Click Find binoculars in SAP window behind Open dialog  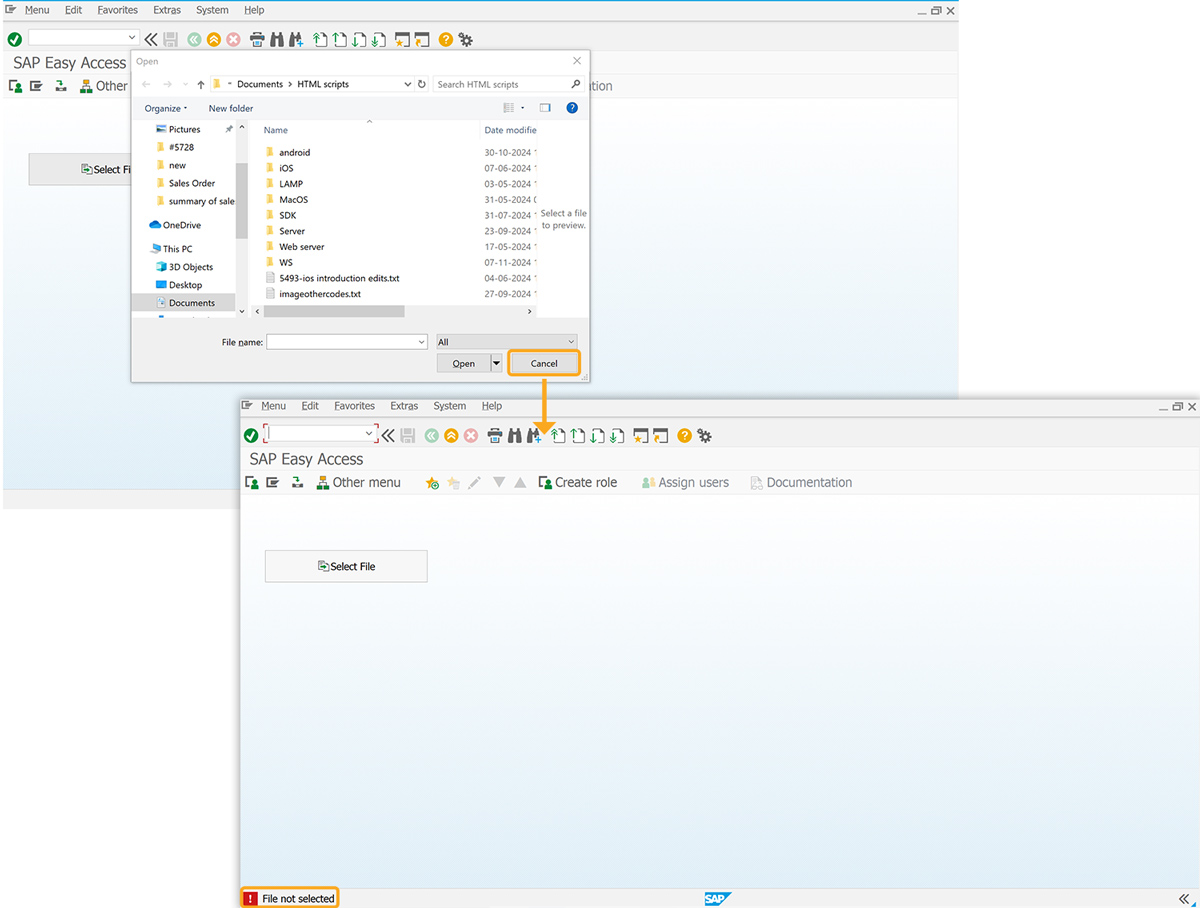click(279, 40)
